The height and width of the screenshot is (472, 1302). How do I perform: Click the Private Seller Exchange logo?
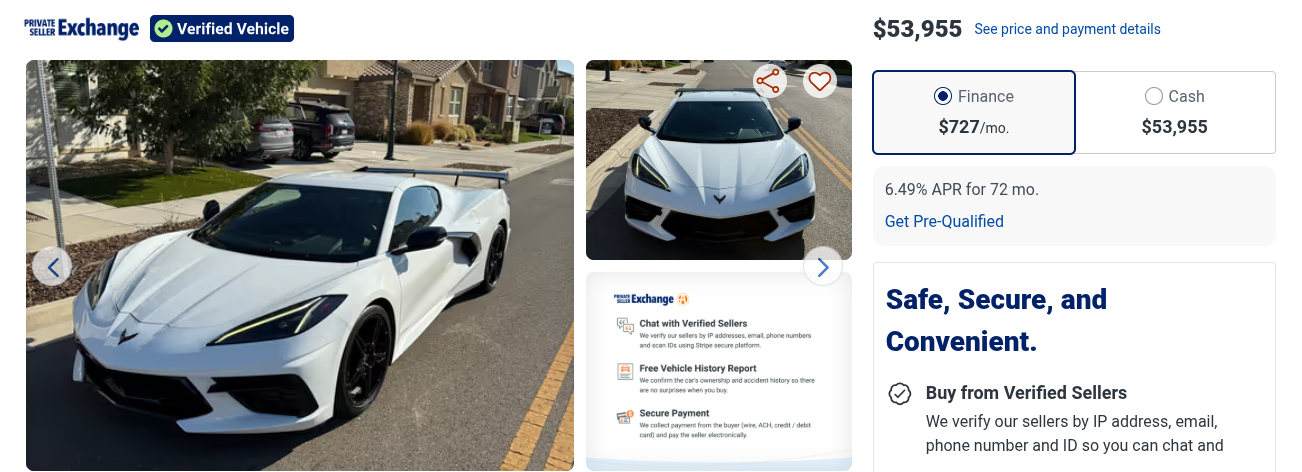[82, 28]
